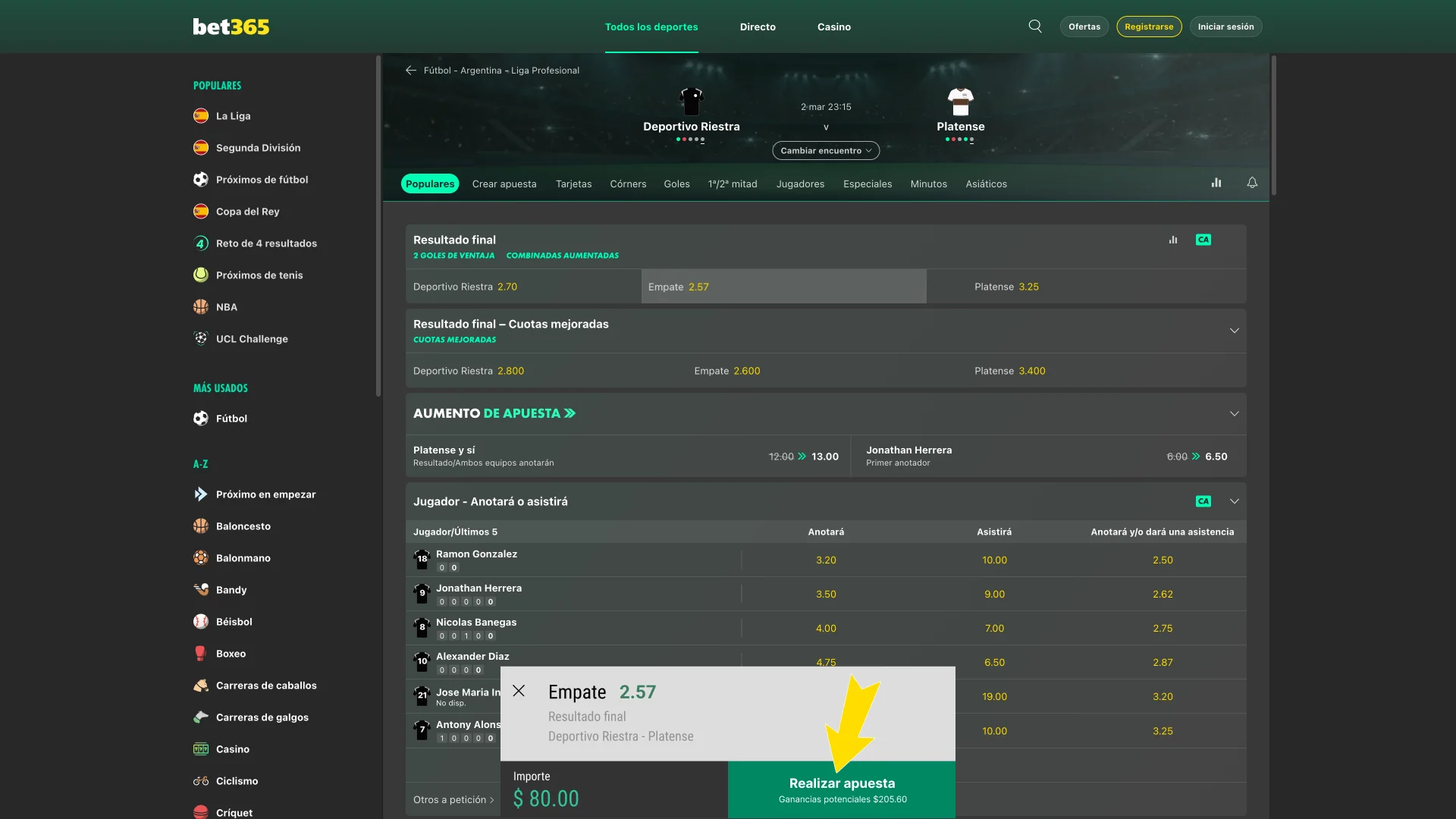Open Copa del Rey from the sidebar
Viewport: 1456px width, 819px height.
click(247, 212)
